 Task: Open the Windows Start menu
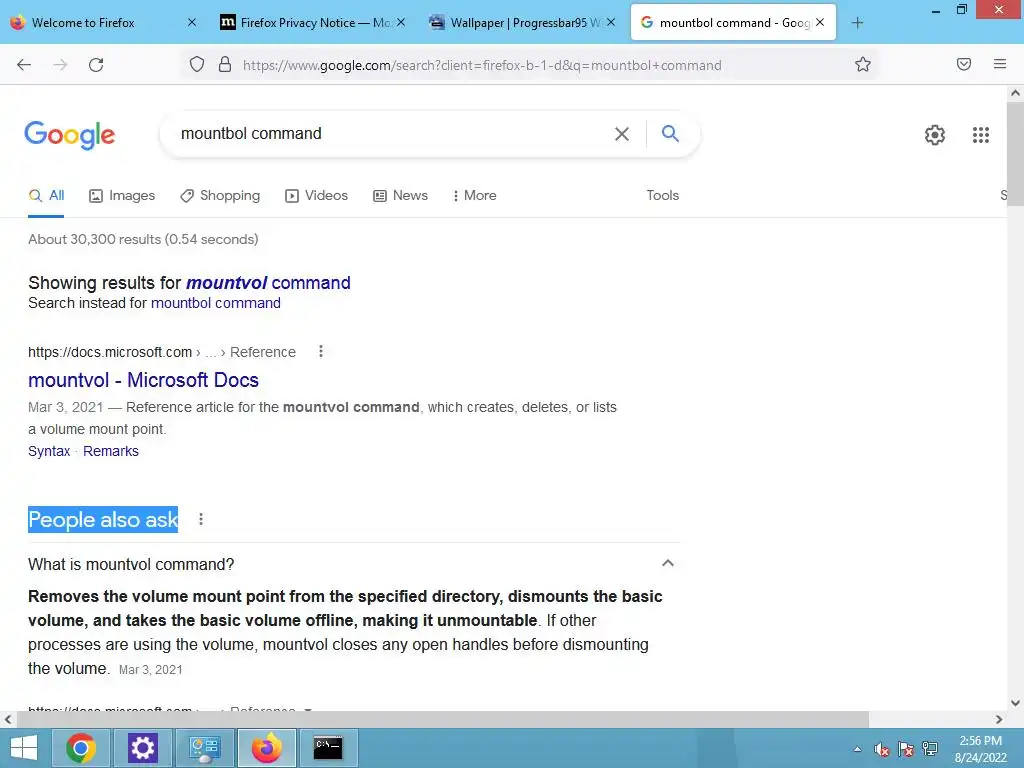pos(24,748)
